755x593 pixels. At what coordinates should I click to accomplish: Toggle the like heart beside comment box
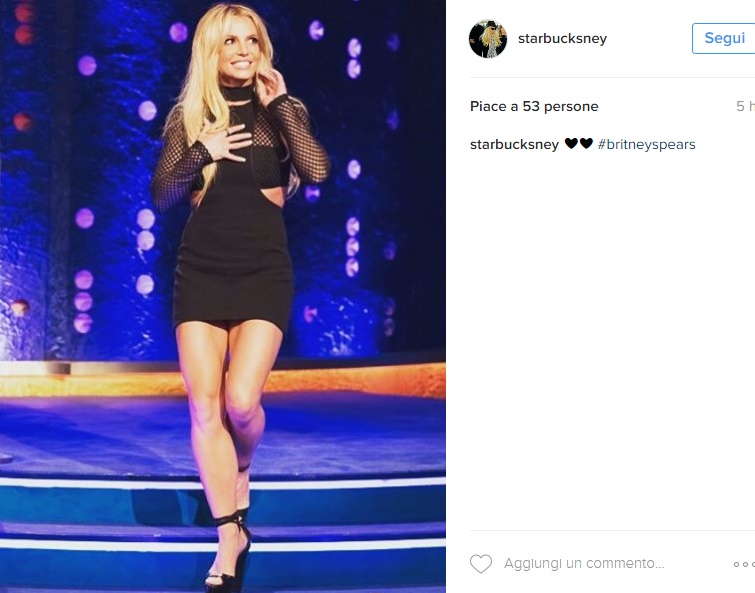[481, 564]
